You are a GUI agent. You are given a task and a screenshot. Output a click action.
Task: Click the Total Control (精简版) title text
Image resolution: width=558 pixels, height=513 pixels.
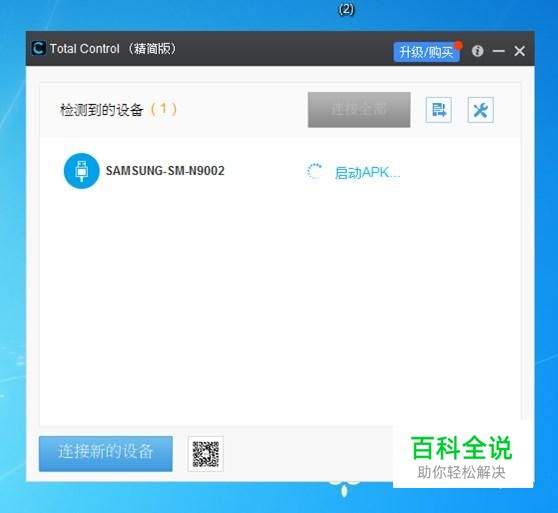pos(113,48)
